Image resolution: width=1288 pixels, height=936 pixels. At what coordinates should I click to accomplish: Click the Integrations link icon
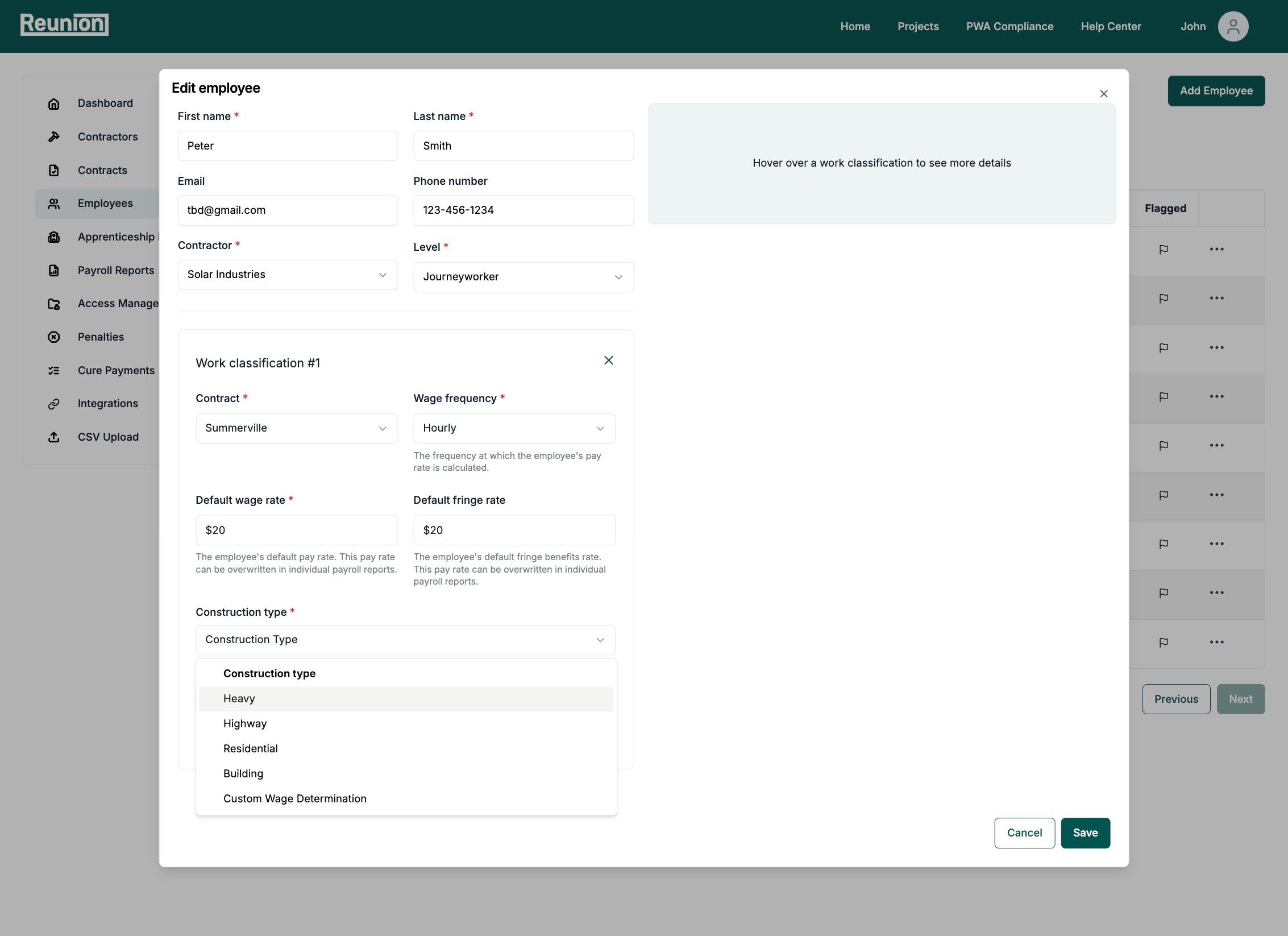point(54,404)
